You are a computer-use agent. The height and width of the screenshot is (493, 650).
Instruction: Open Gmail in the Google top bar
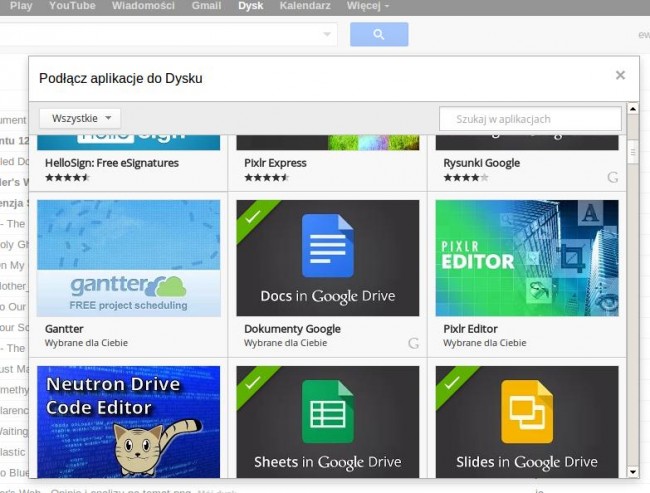(206, 6)
